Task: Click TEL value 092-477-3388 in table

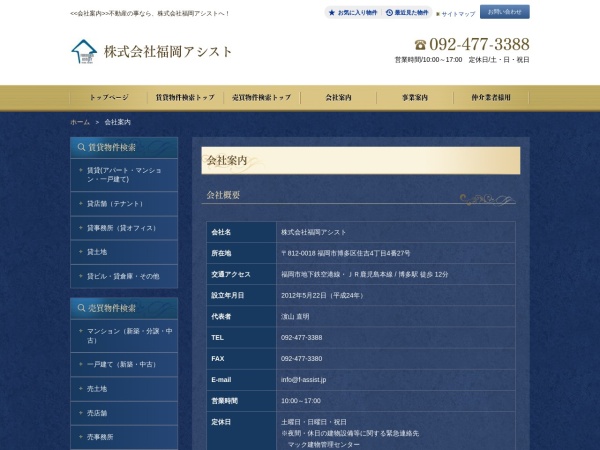Action: 302,338
